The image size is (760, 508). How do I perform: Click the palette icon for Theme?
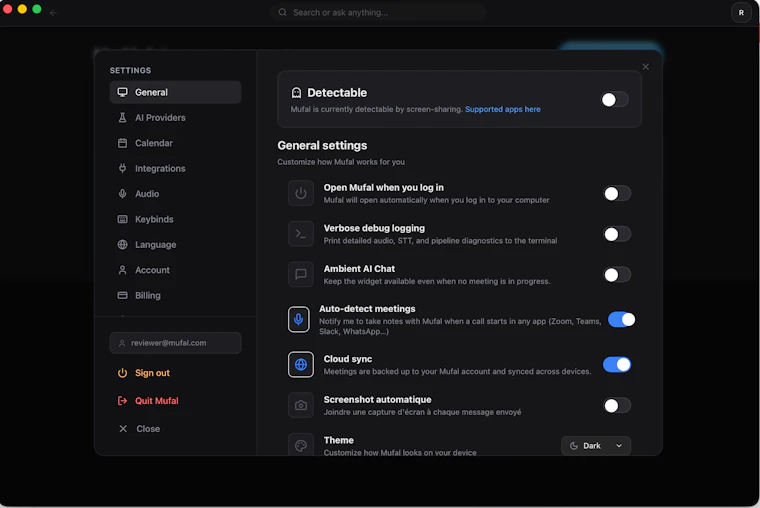(301, 445)
